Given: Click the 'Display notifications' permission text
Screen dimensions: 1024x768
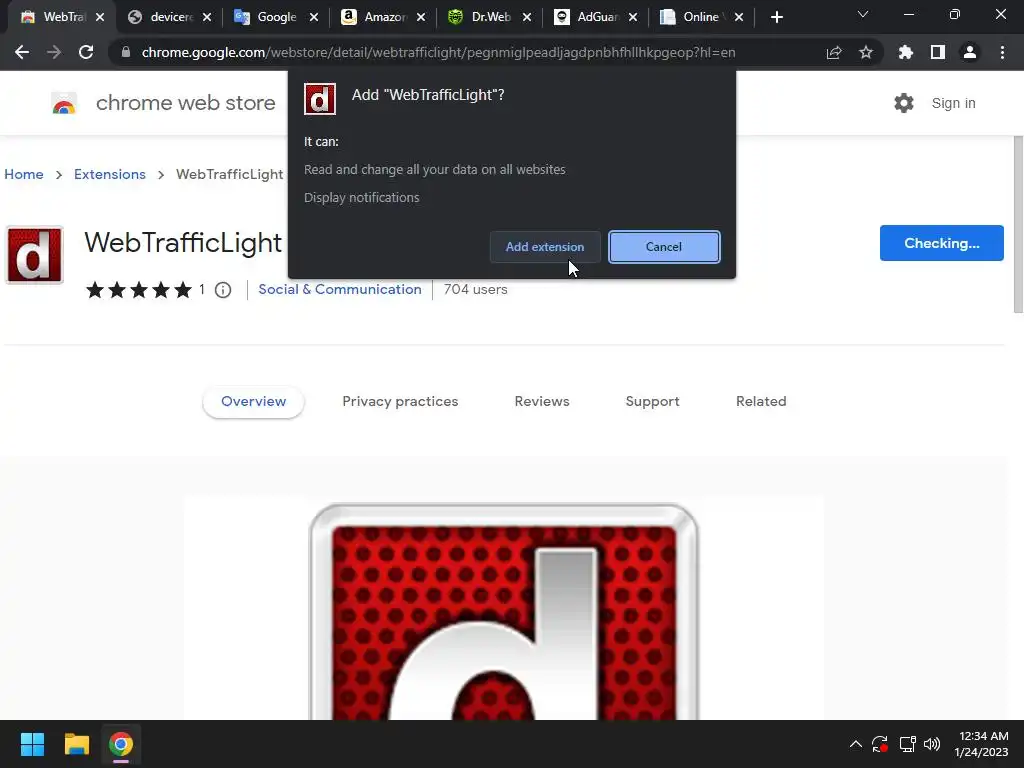Looking at the screenshot, I should pyautogui.click(x=362, y=197).
